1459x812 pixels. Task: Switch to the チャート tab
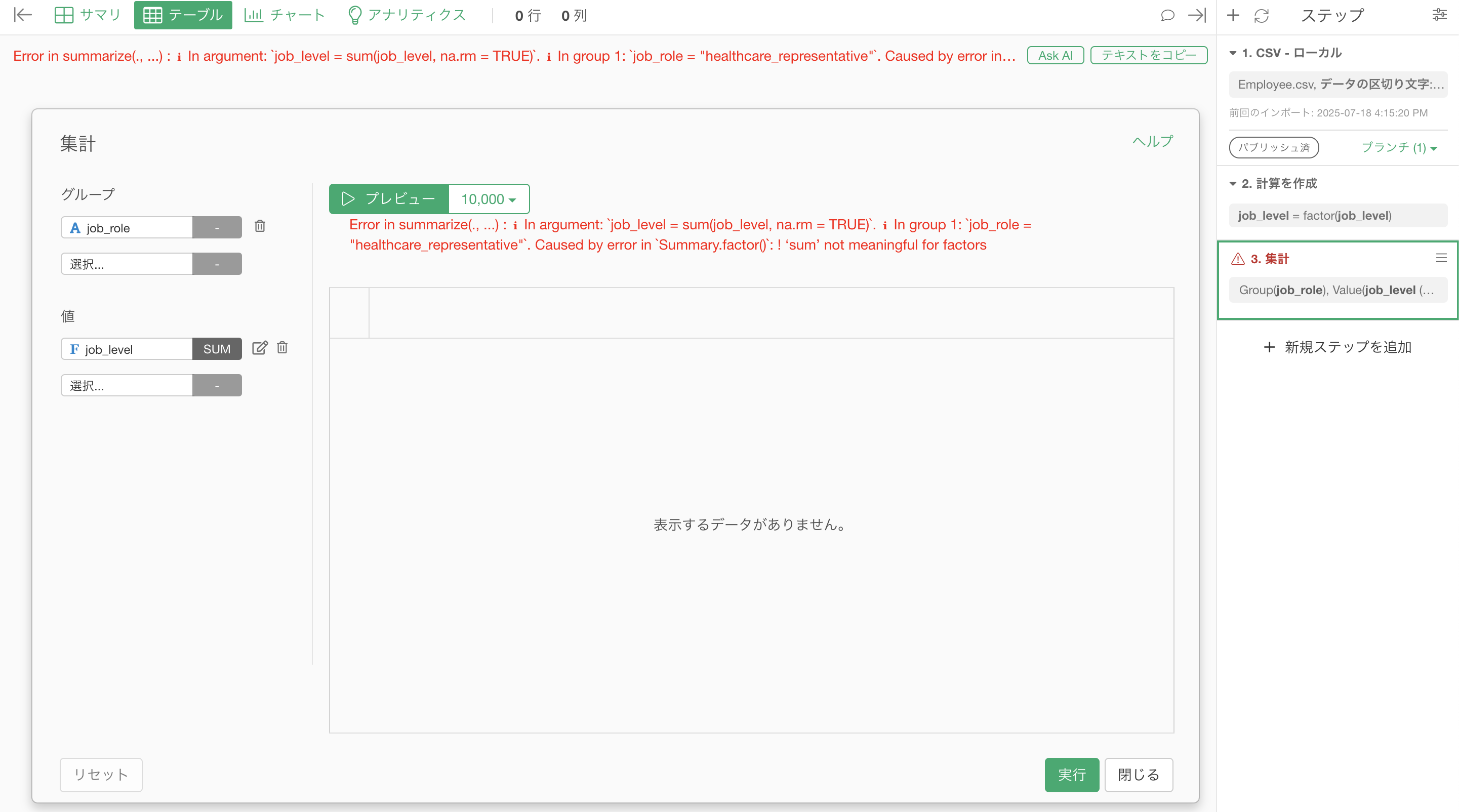(x=285, y=15)
